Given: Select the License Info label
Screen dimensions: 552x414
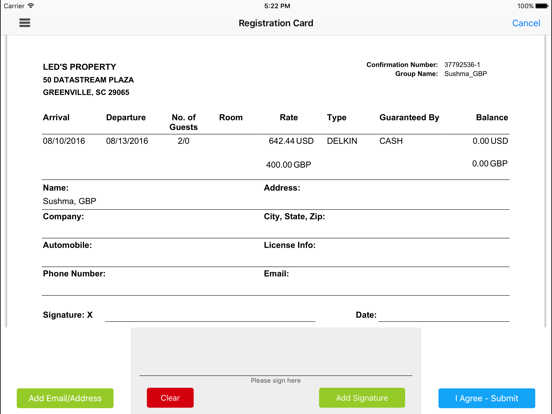Looking at the screenshot, I should point(289,245).
